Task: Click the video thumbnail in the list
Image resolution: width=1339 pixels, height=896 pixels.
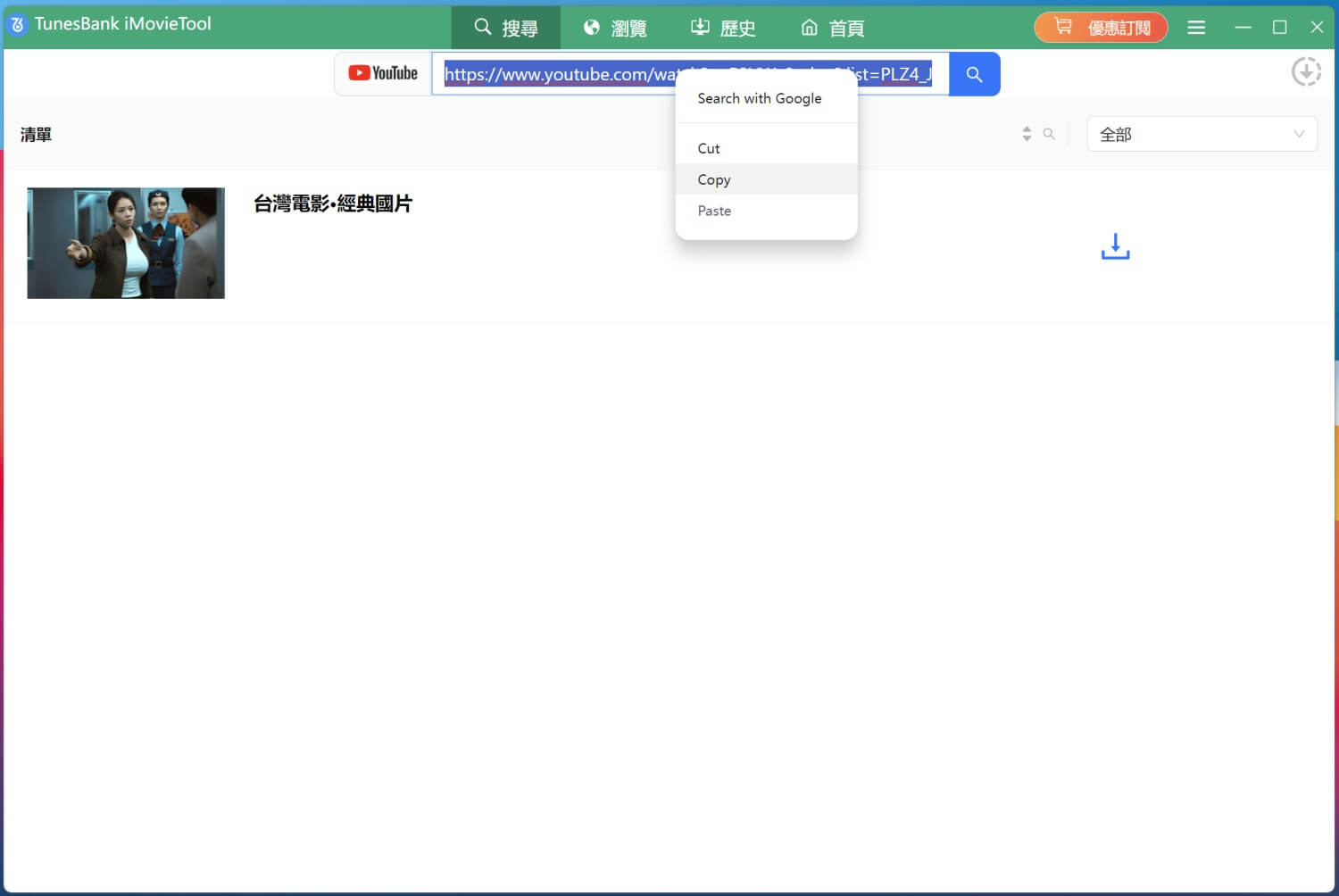Action: click(125, 243)
